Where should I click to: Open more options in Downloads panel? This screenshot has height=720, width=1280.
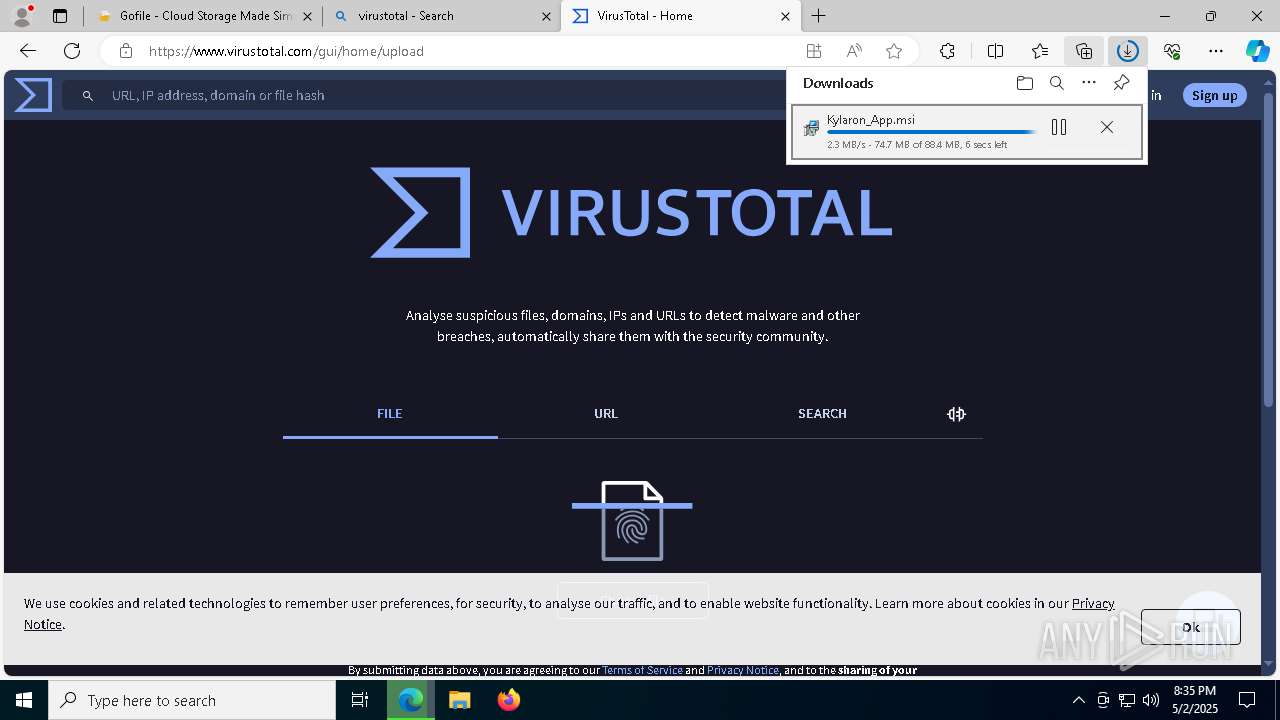1089,83
